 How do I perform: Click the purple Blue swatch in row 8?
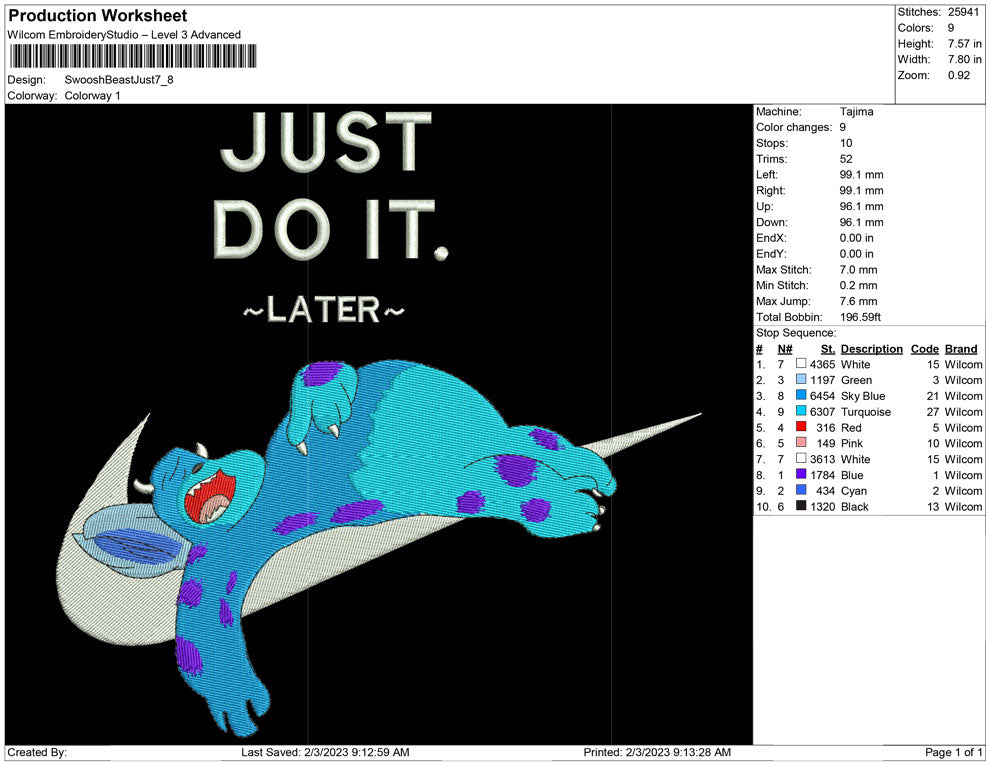pos(801,475)
